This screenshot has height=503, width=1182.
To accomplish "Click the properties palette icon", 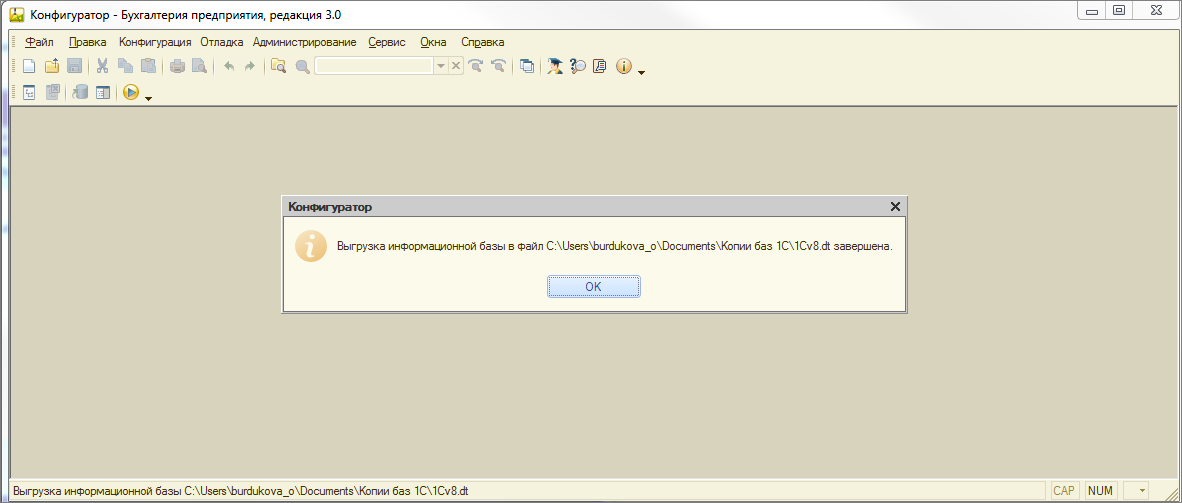I will pos(103,92).
